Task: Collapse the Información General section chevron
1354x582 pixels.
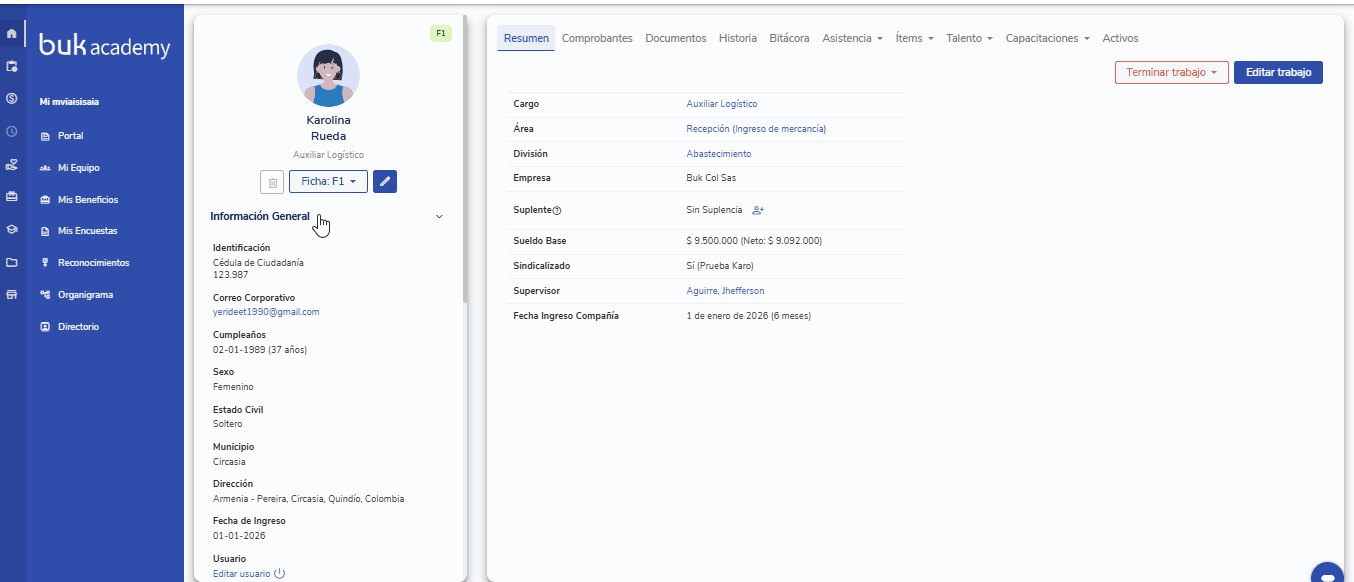Action: click(439, 216)
